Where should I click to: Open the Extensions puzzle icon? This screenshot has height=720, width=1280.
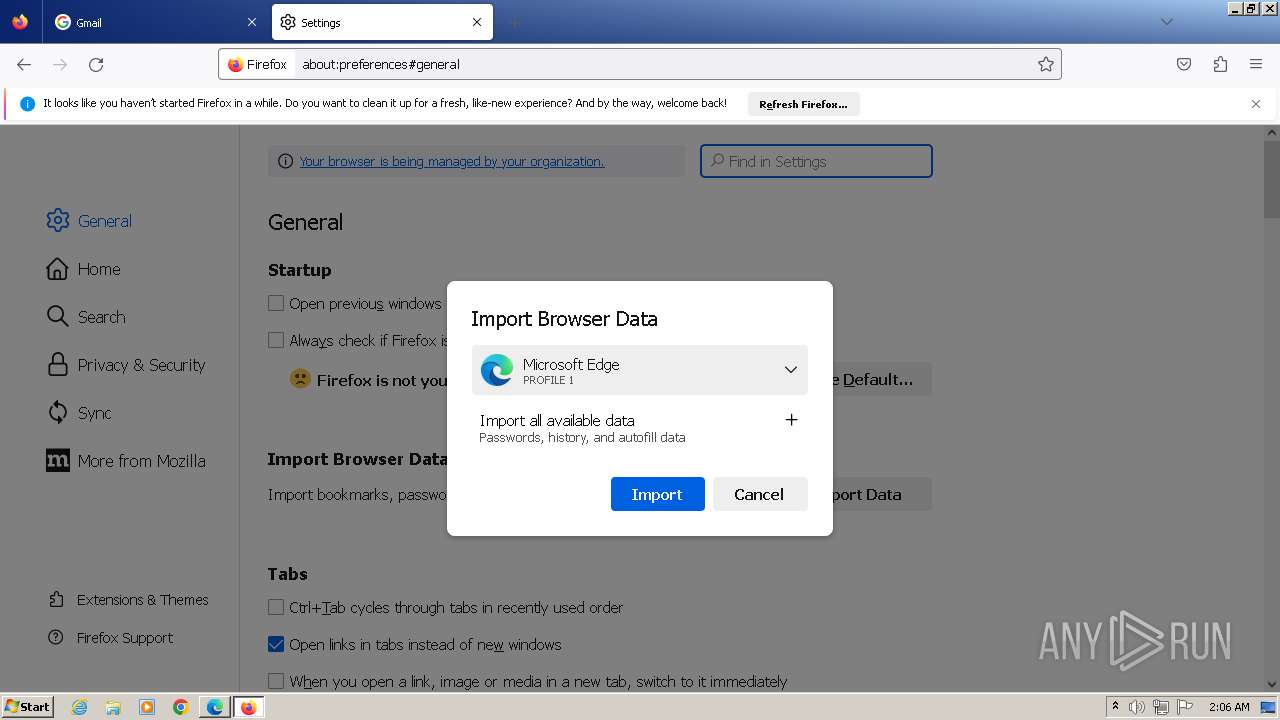click(1220, 64)
